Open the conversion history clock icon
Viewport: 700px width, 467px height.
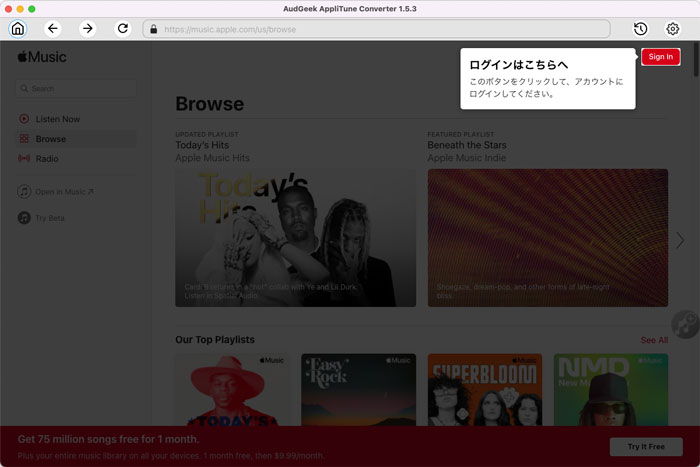[641, 29]
